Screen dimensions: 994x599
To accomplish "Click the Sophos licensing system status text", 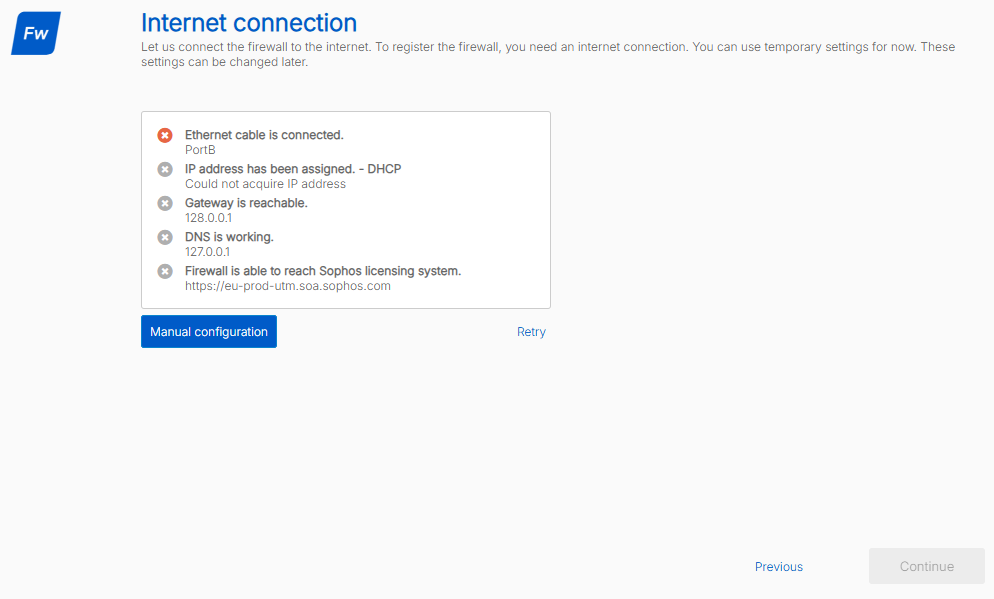I will point(323,271).
